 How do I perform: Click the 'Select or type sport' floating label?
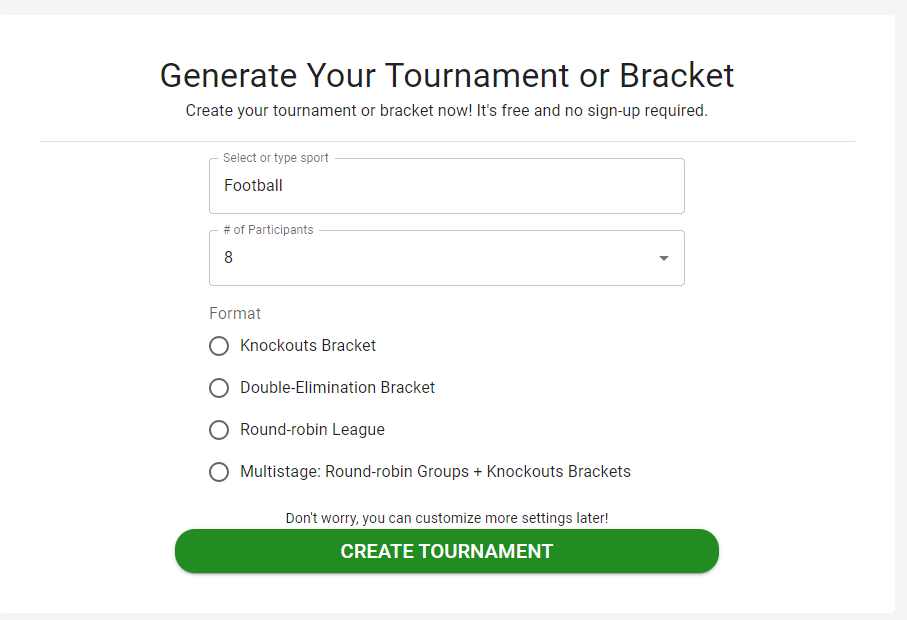point(276,158)
